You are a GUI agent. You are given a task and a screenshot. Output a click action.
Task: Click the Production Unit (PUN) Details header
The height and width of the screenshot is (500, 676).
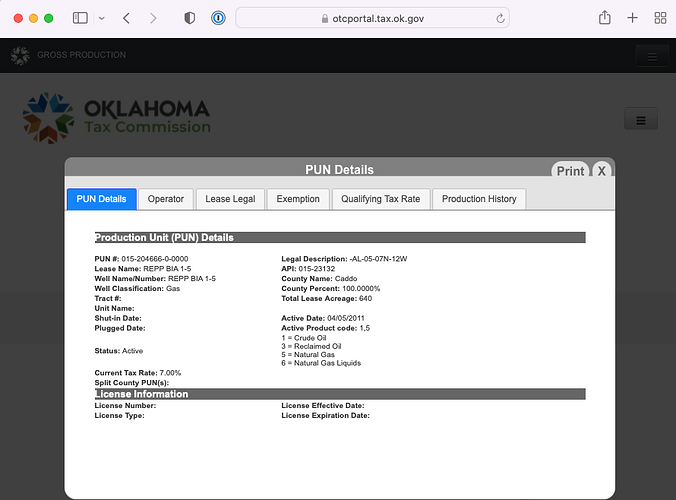(x=340, y=238)
